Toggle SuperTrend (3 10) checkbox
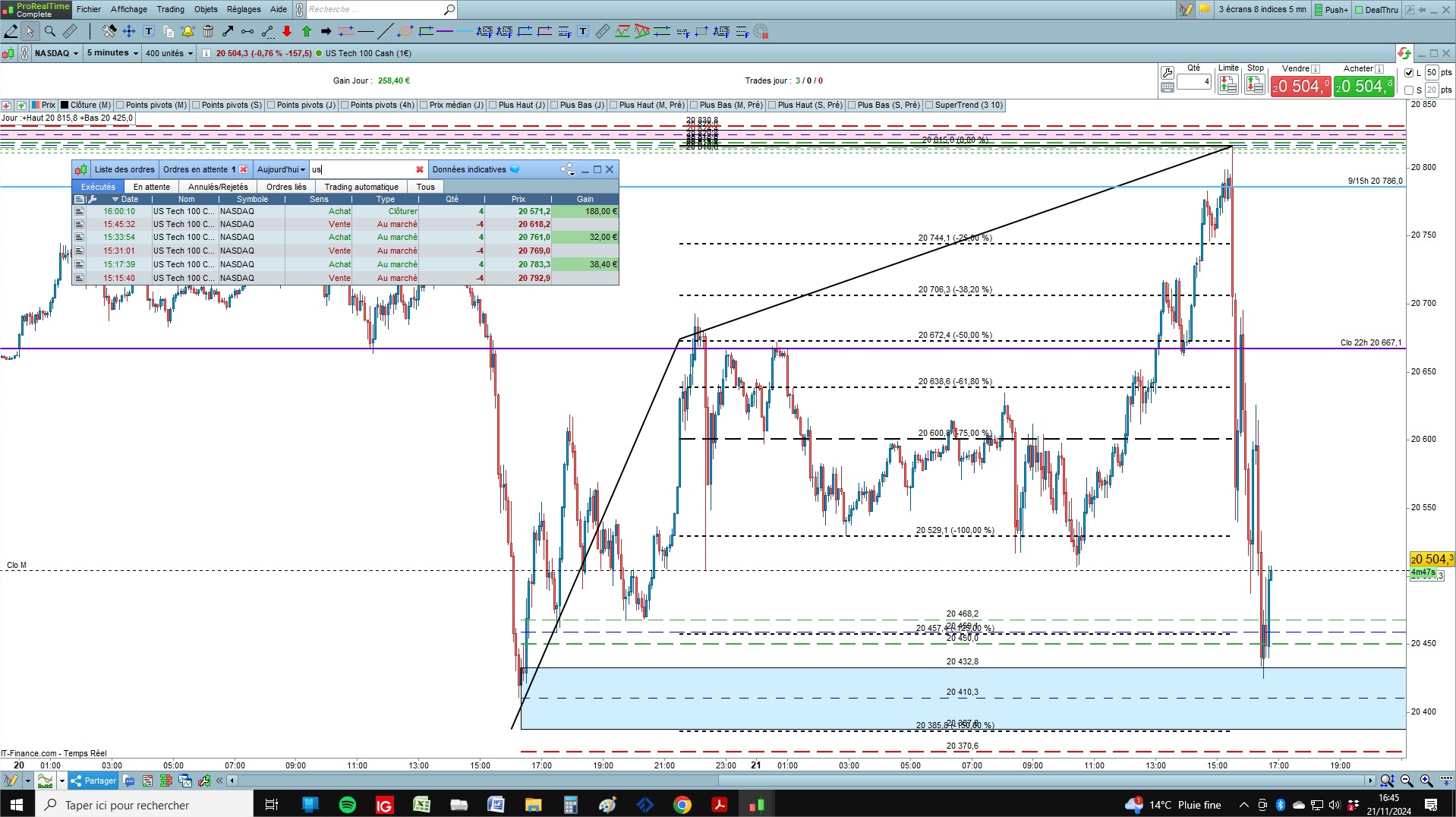 [x=929, y=105]
